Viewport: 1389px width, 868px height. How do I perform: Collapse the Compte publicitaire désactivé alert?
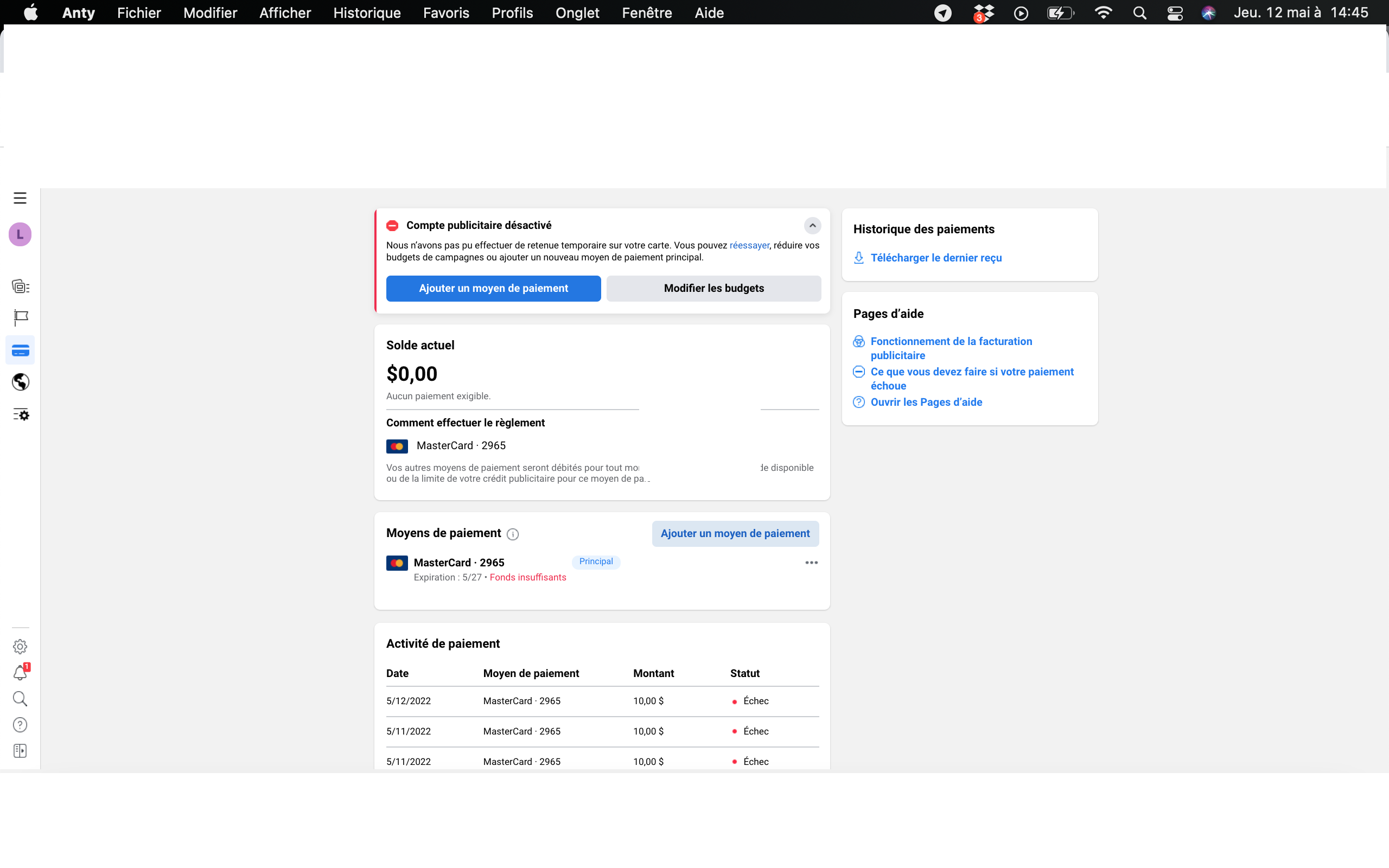click(812, 226)
